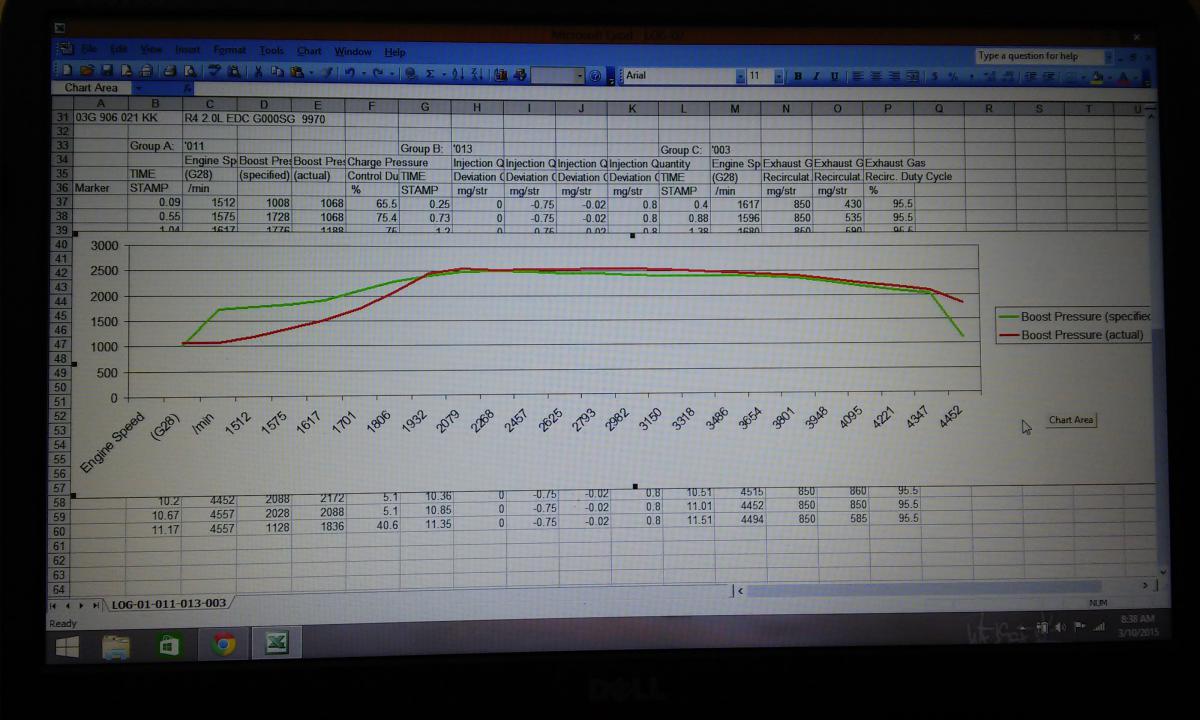The image size is (1200, 720).
Task: Click the Sort Ascending icon
Action: coord(456,74)
